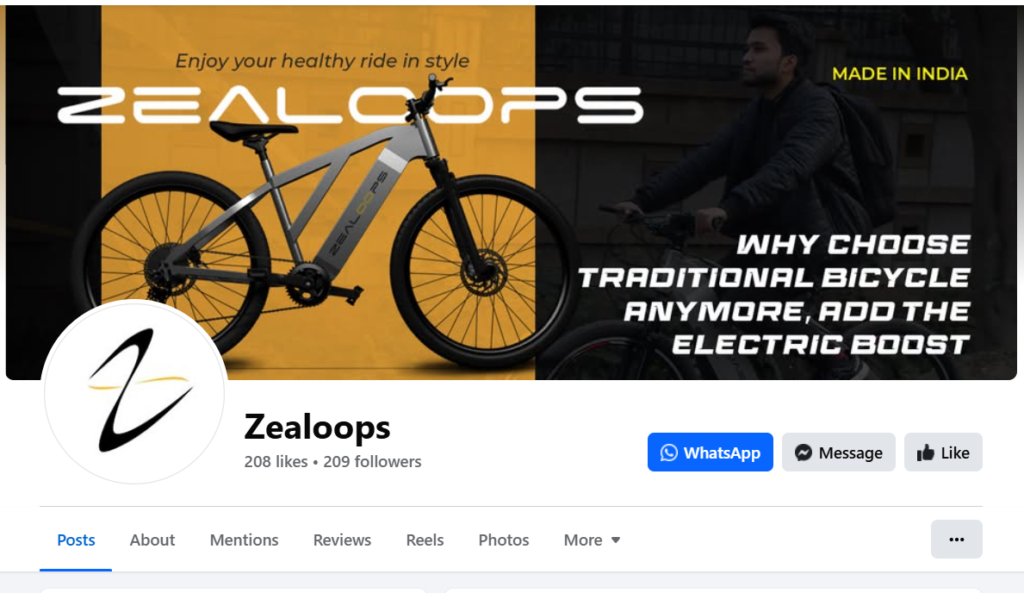Click the Messenger icon in Message button

pos(803,453)
